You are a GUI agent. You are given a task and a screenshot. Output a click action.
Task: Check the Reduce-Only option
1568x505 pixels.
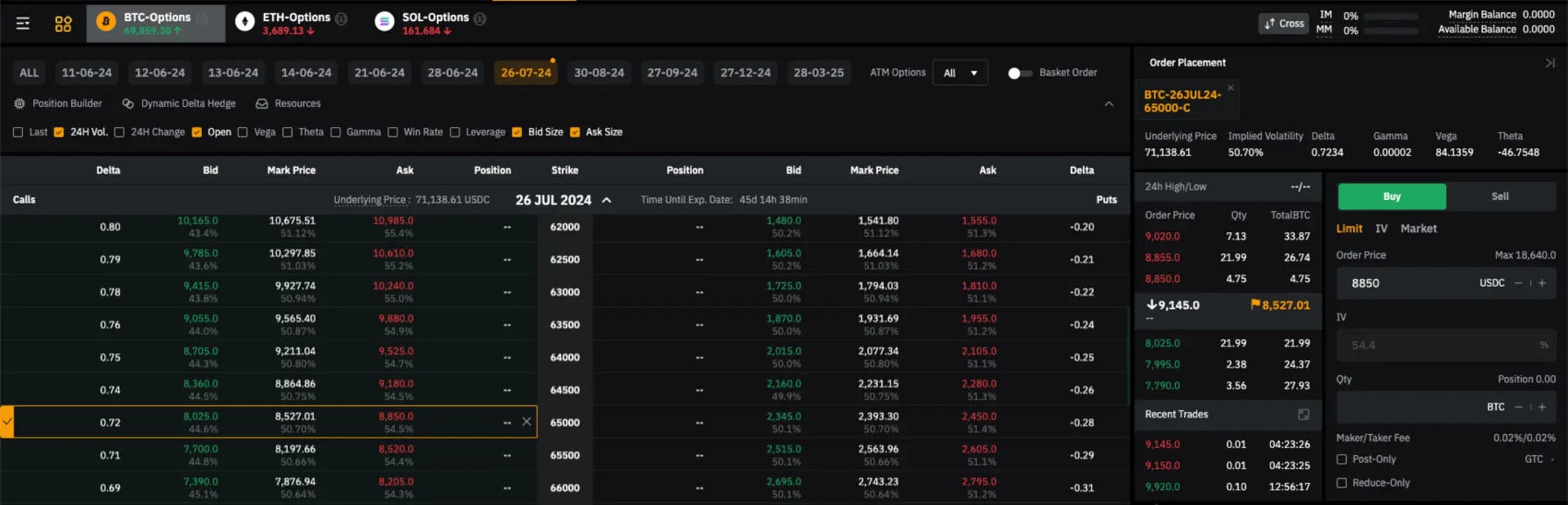(1341, 483)
